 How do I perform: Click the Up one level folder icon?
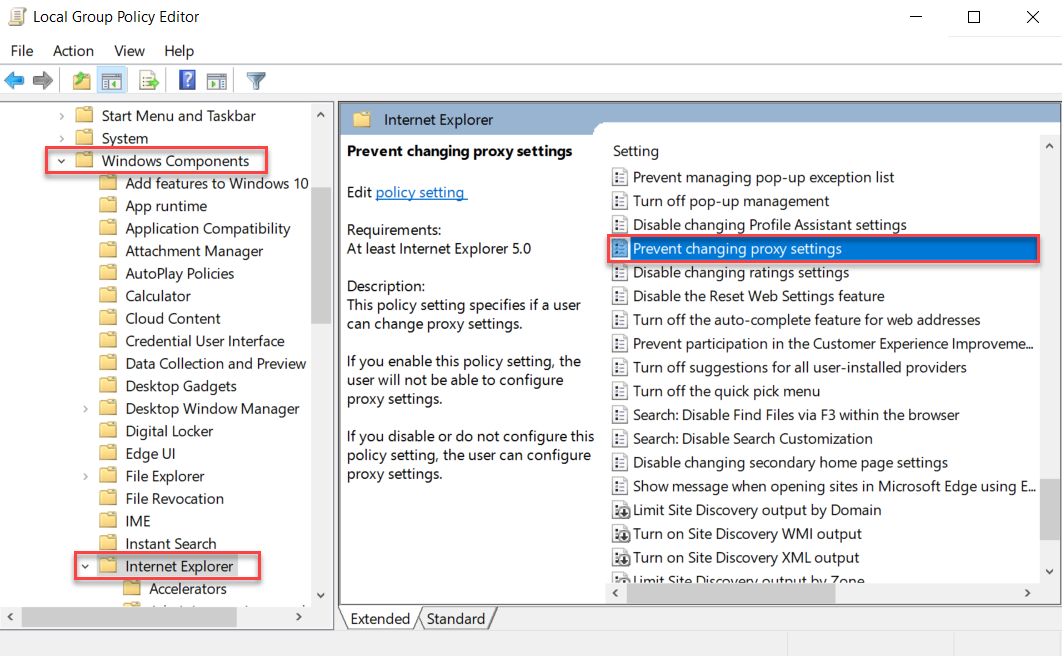click(x=80, y=80)
